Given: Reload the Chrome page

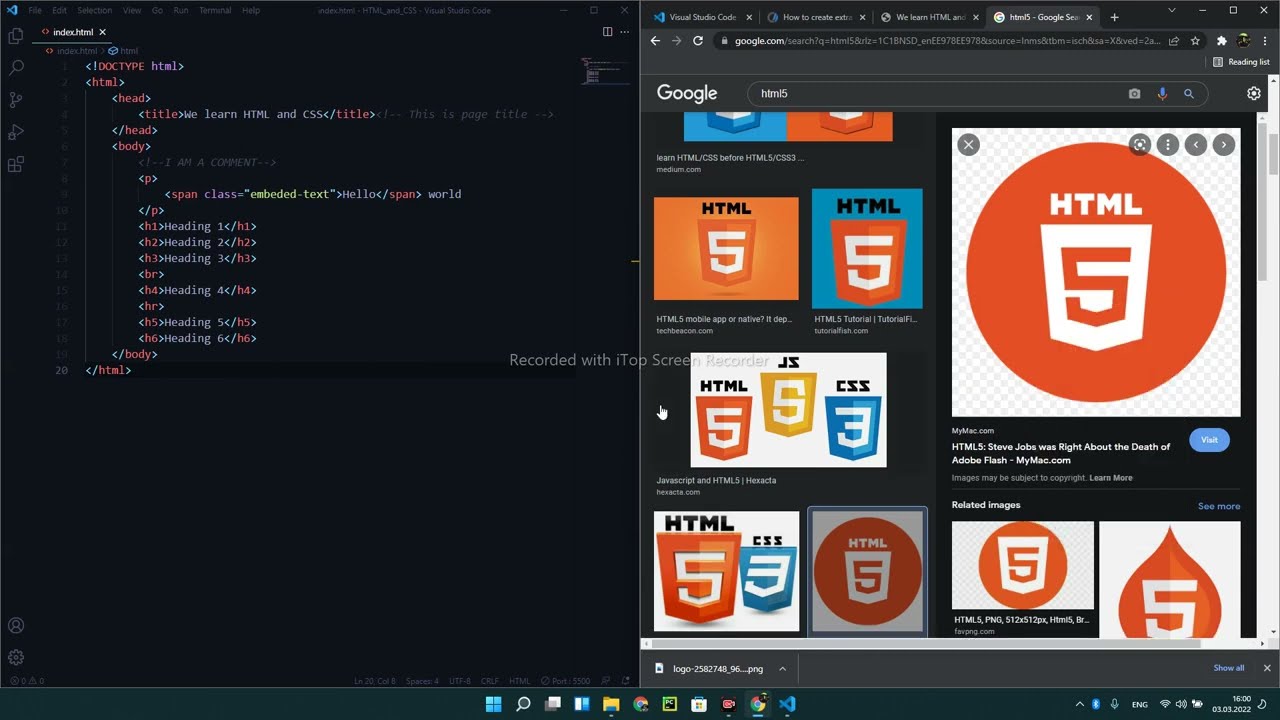Looking at the screenshot, I should 698,41.
